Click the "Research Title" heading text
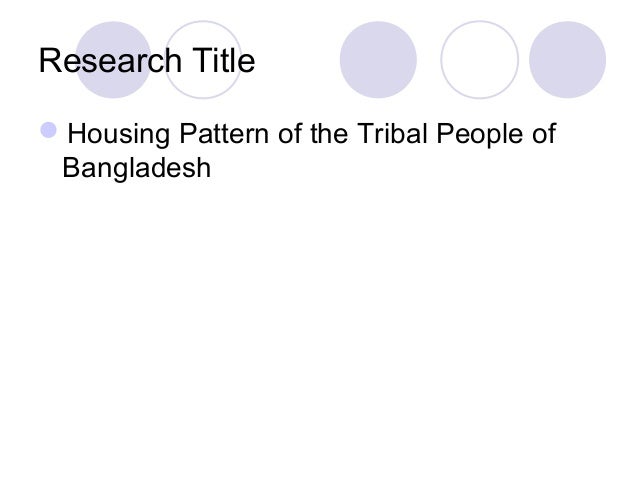Image resolution: width=638 pixels, height=479 pixels. 147,61
